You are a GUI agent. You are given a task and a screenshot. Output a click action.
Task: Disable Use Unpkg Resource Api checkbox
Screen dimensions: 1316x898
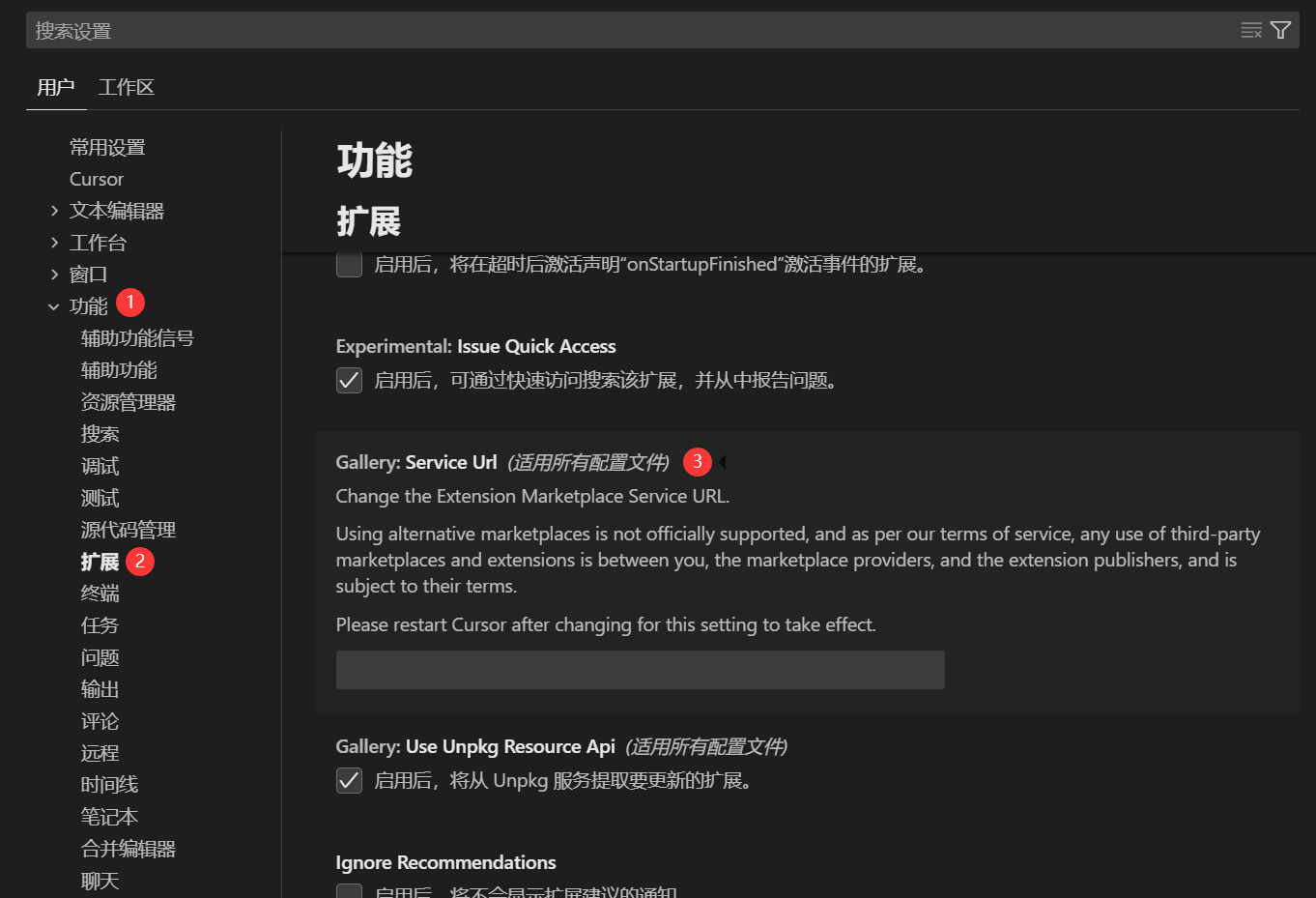(349, 780)
